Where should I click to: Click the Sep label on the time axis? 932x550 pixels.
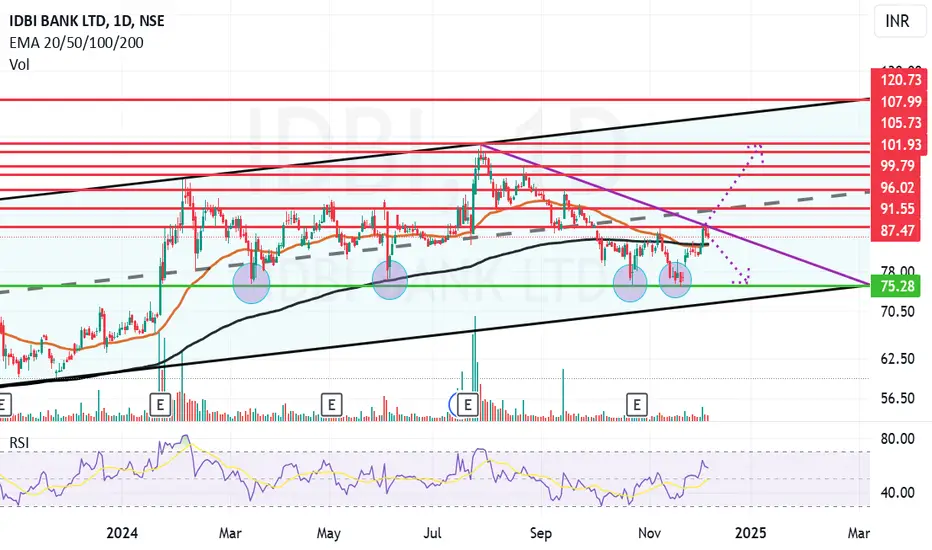(540, 533)
